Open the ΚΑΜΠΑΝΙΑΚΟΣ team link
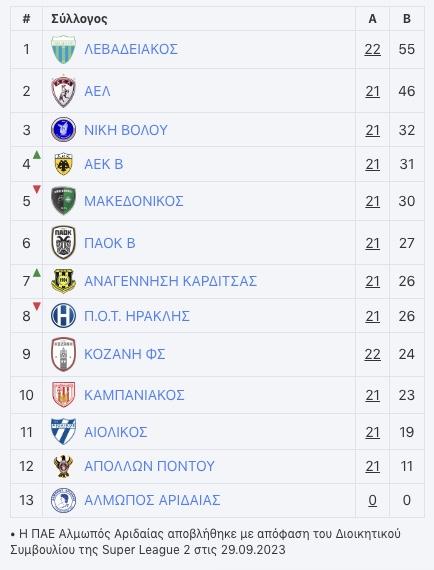The image size is (434, 570). (134, 395)
